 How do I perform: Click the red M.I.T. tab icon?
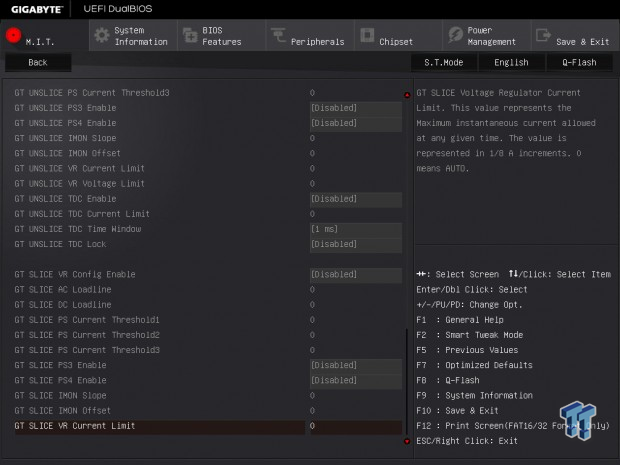[x=13, y=36]
